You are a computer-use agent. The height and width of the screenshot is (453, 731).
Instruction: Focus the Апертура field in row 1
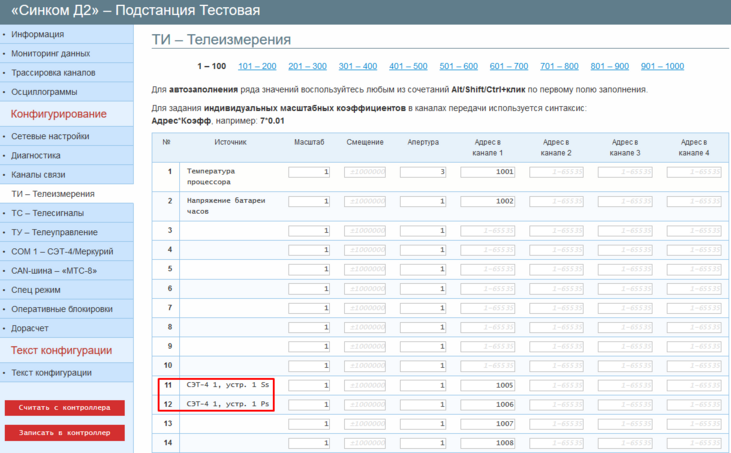422,173
